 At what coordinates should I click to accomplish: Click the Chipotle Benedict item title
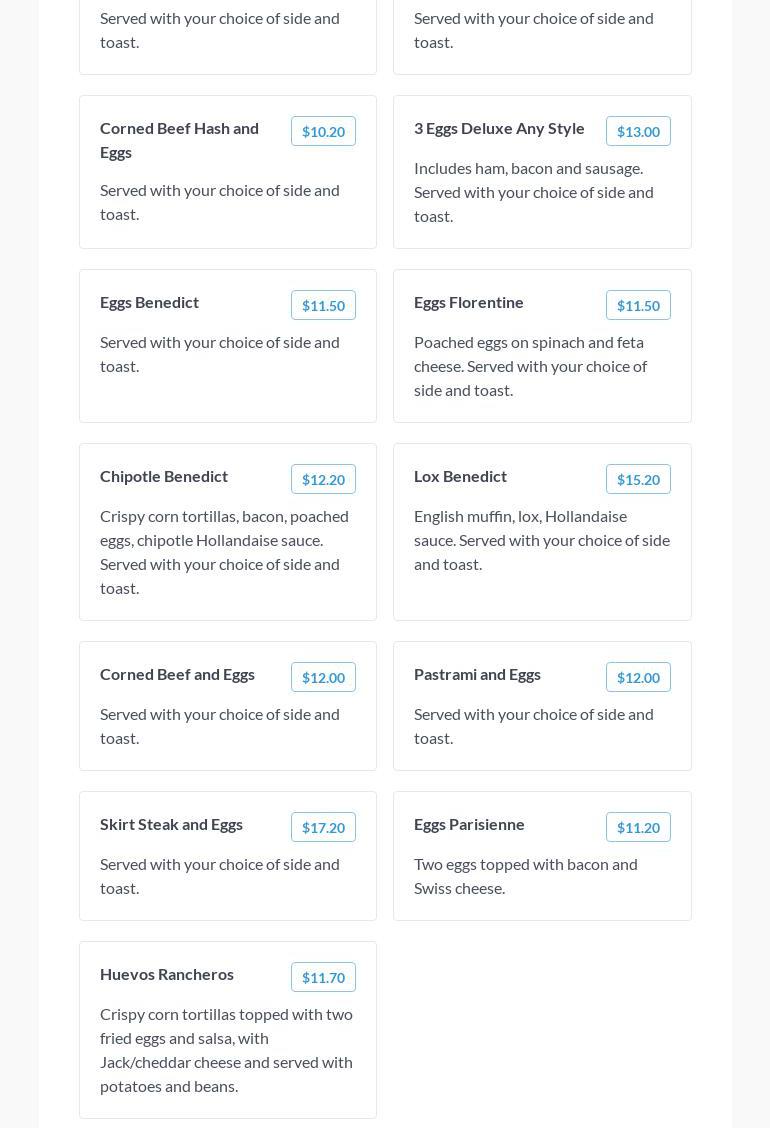[x=164, y=476]
